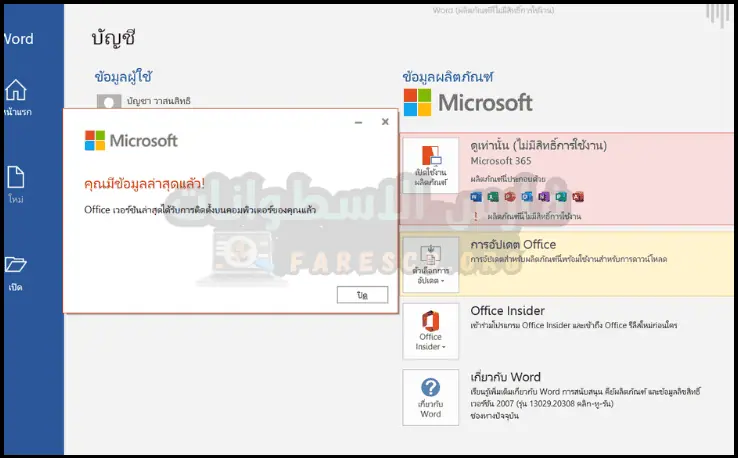Click the 'คุณมีข้อมูลล่าสุดแล้ว!' dialog message
The height and width of the screenshot is (458, 738).
click(x=144, y=183)
